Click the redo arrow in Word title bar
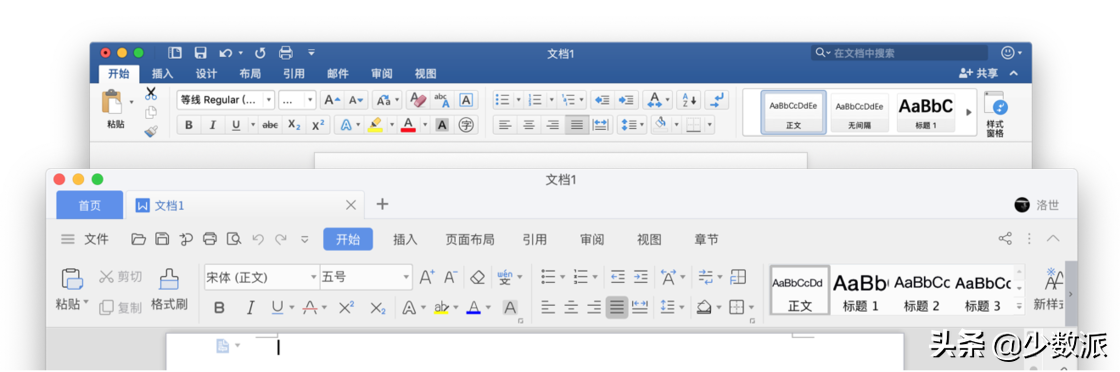This screenshot has width=1120, height=372. (260, 53)
